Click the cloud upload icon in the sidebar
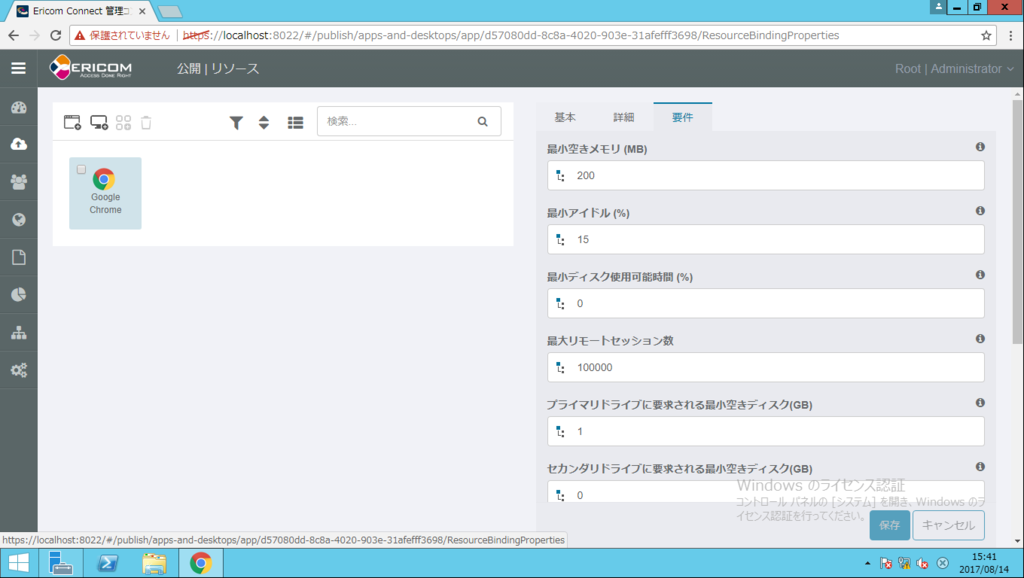 (x=18, y=142)
